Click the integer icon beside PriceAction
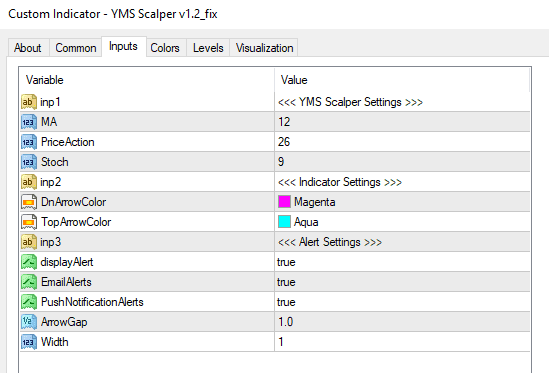 click(x=29, y=142)
